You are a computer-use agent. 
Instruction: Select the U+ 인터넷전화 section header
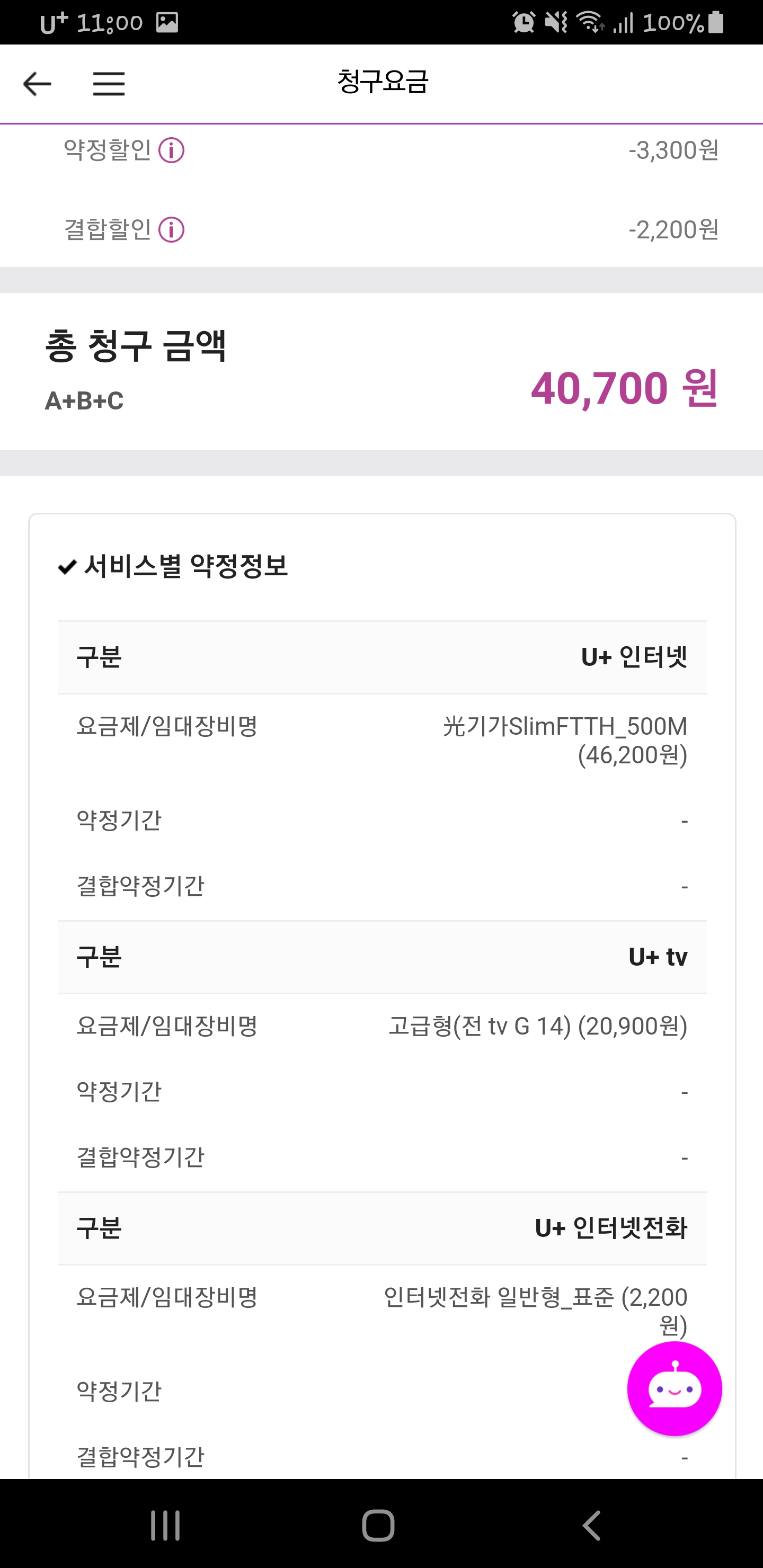click(611, 1228)
